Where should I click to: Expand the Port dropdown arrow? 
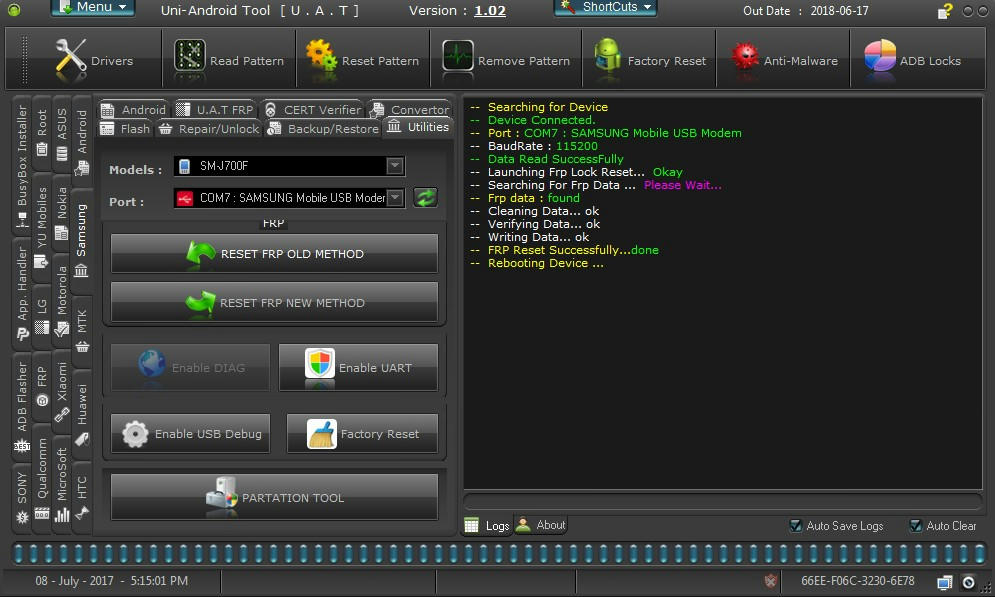[395, 197]
